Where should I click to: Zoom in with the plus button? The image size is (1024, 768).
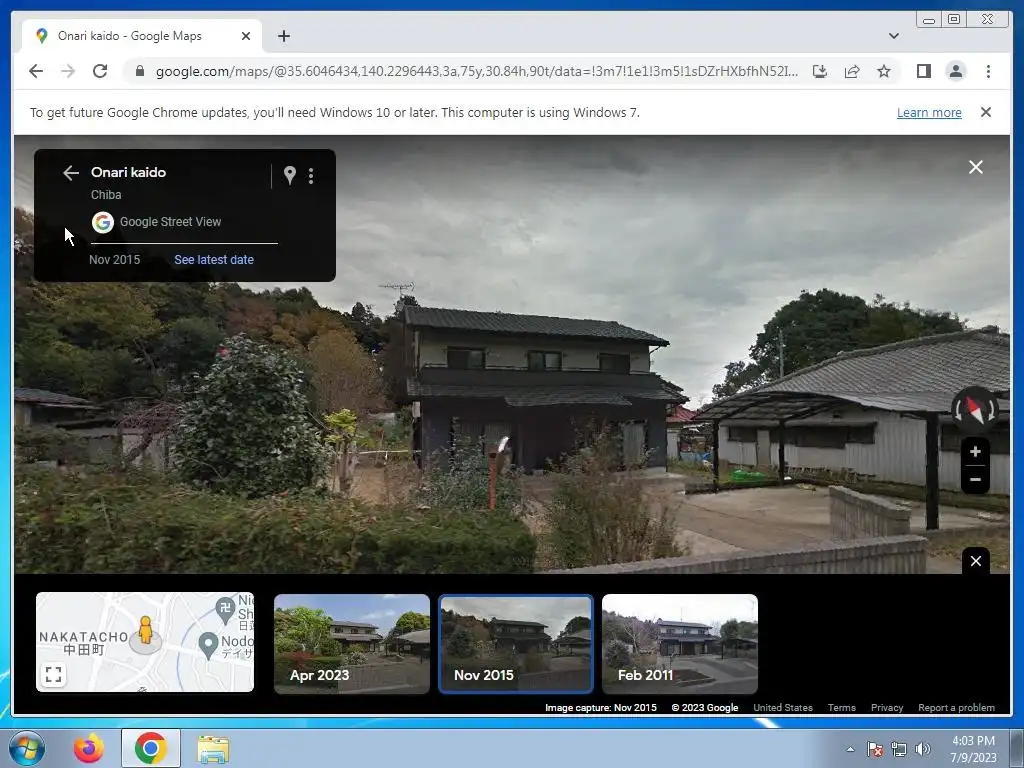point(975,451)
